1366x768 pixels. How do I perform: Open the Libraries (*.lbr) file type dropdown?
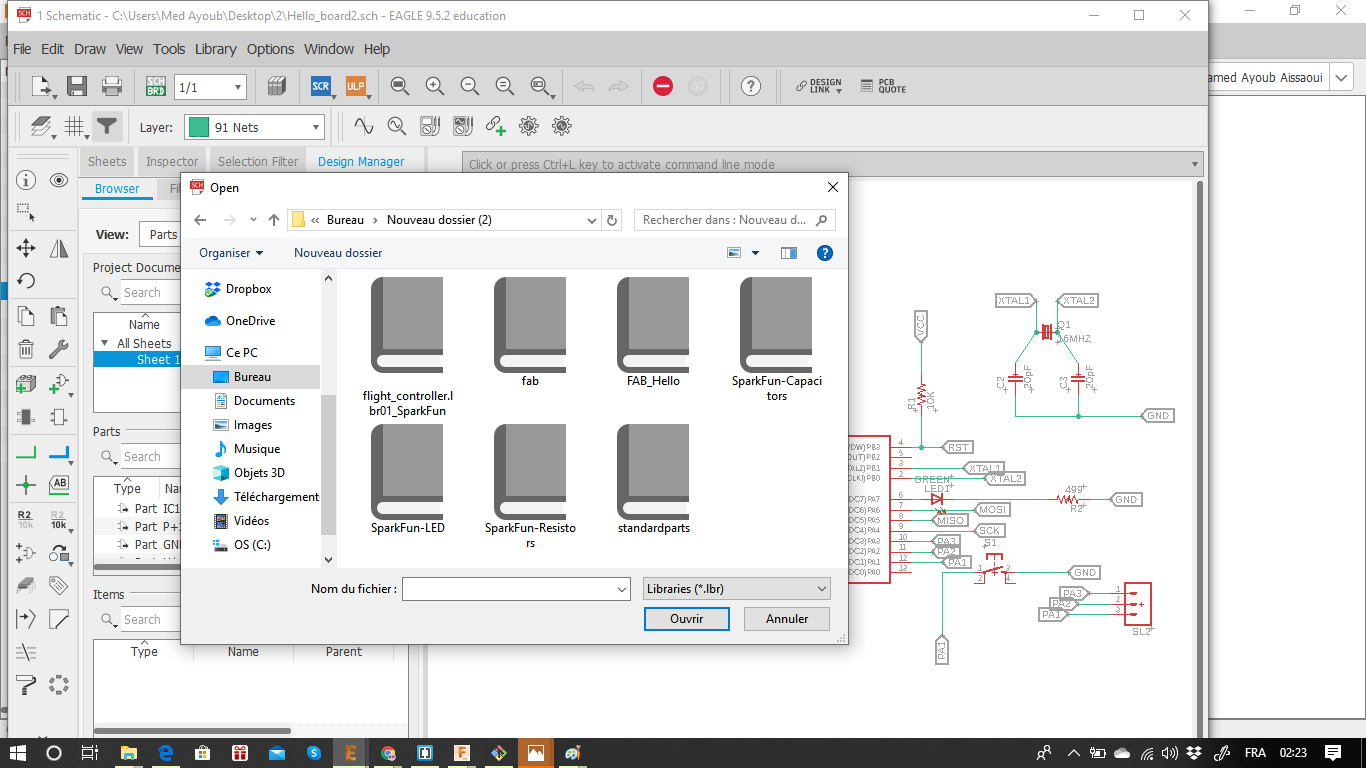pos(737,589)
